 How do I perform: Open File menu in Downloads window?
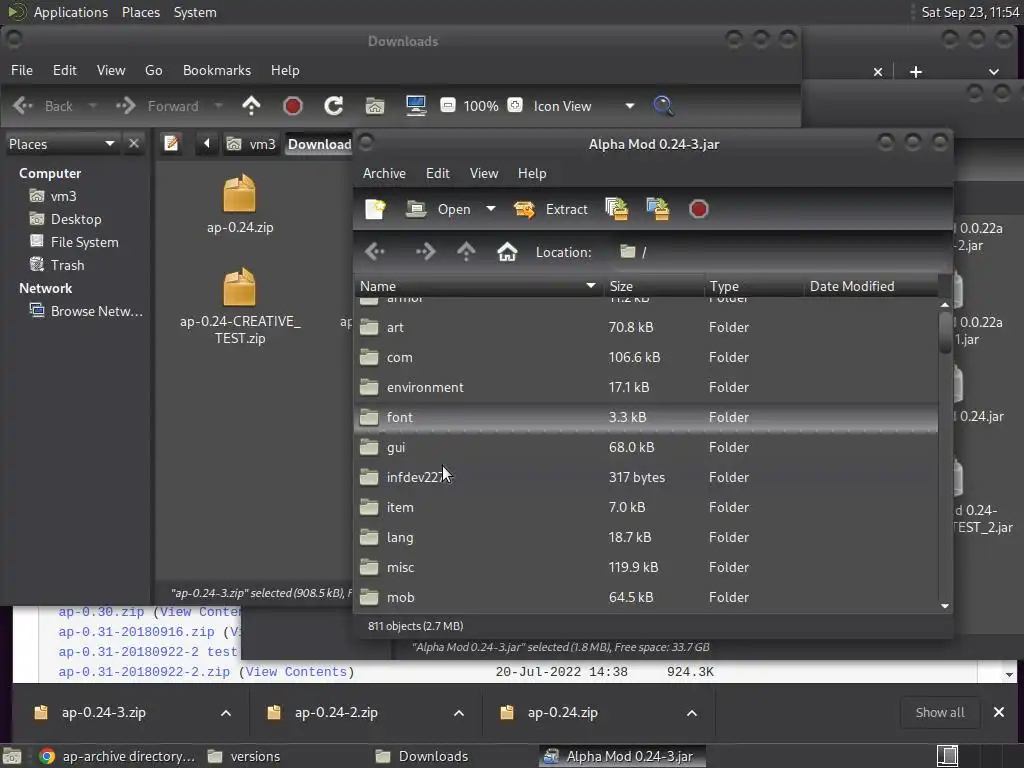point(22,70)
